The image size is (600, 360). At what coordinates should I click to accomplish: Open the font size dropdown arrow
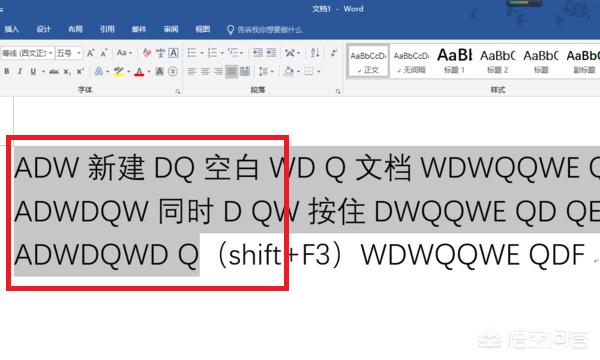[x=78, y=53]
